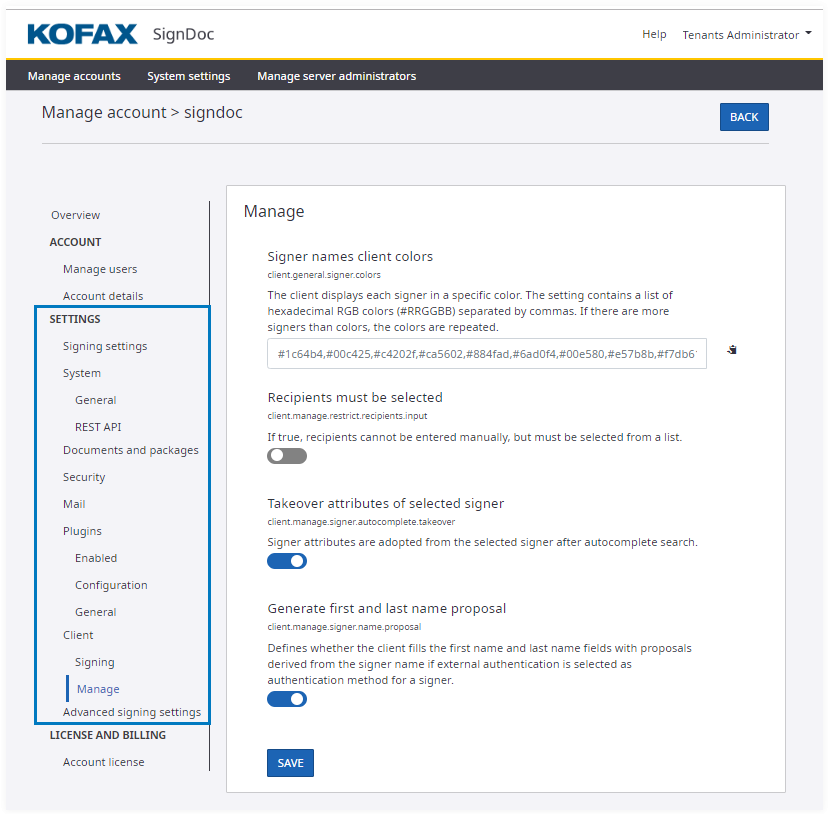829x816 pixels.
Task: Click the reset icon beside colors field
Action: [732, 350]
